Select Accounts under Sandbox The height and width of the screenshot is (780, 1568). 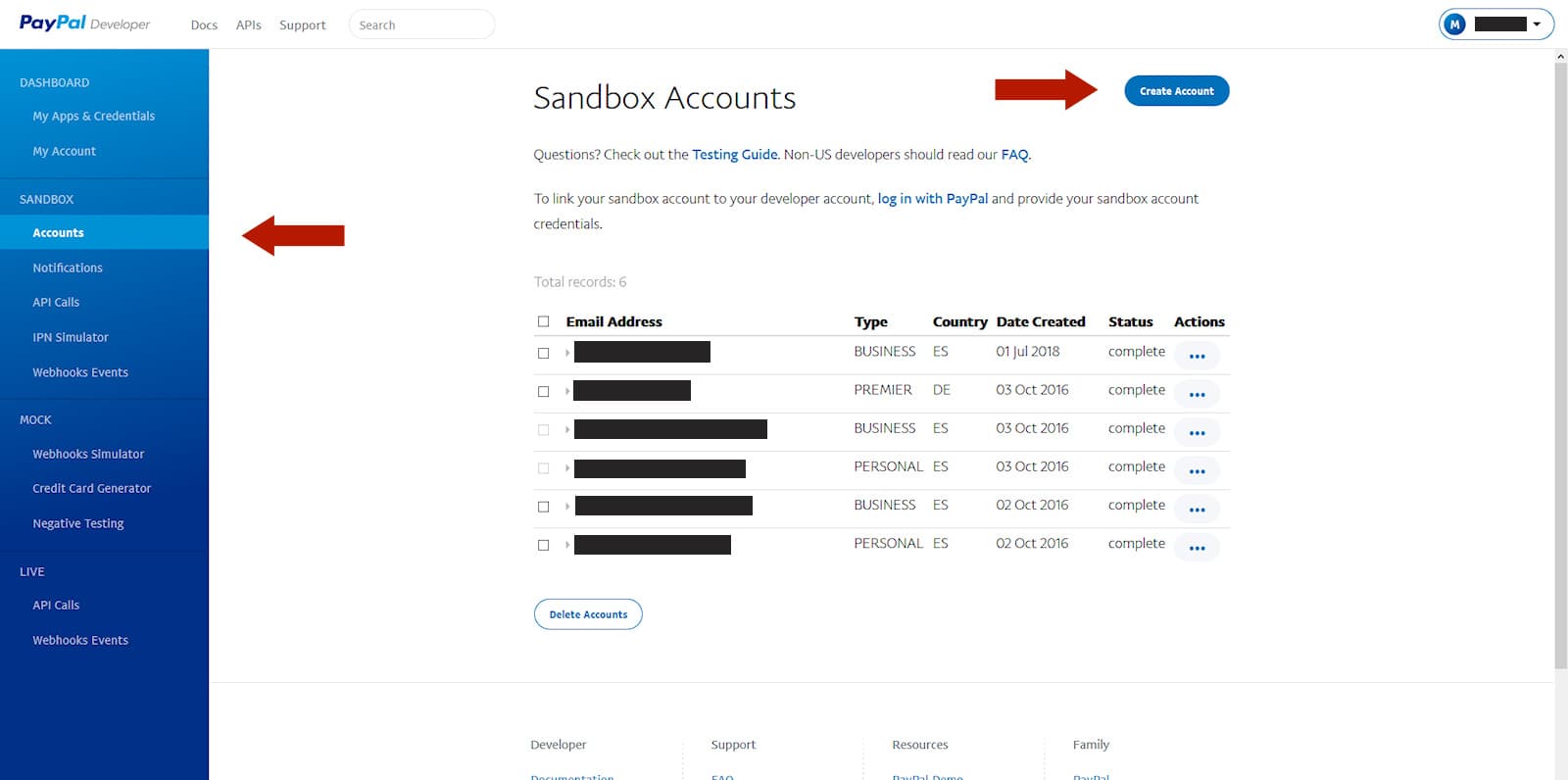pyautogui.click(x=104, y=232)
